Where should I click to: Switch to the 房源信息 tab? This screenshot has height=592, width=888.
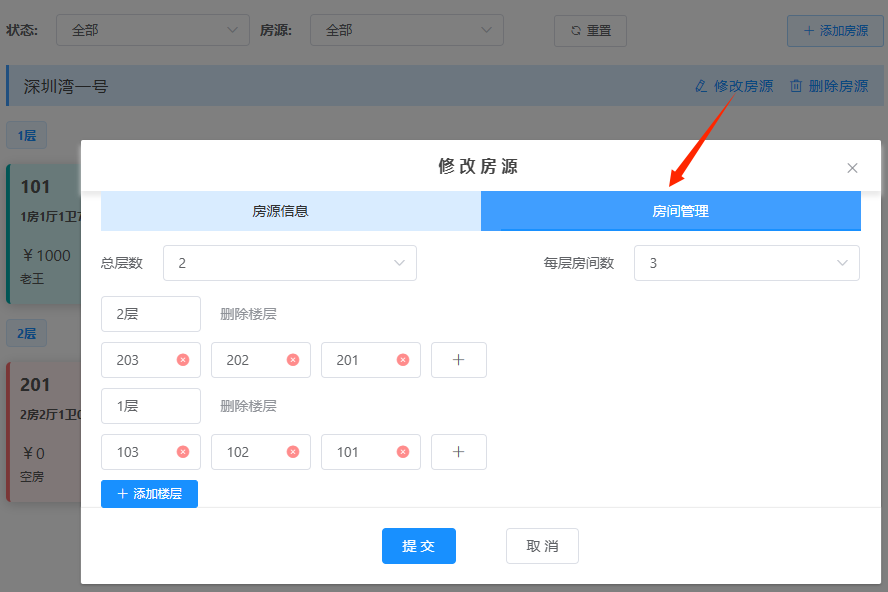[280, 211]
